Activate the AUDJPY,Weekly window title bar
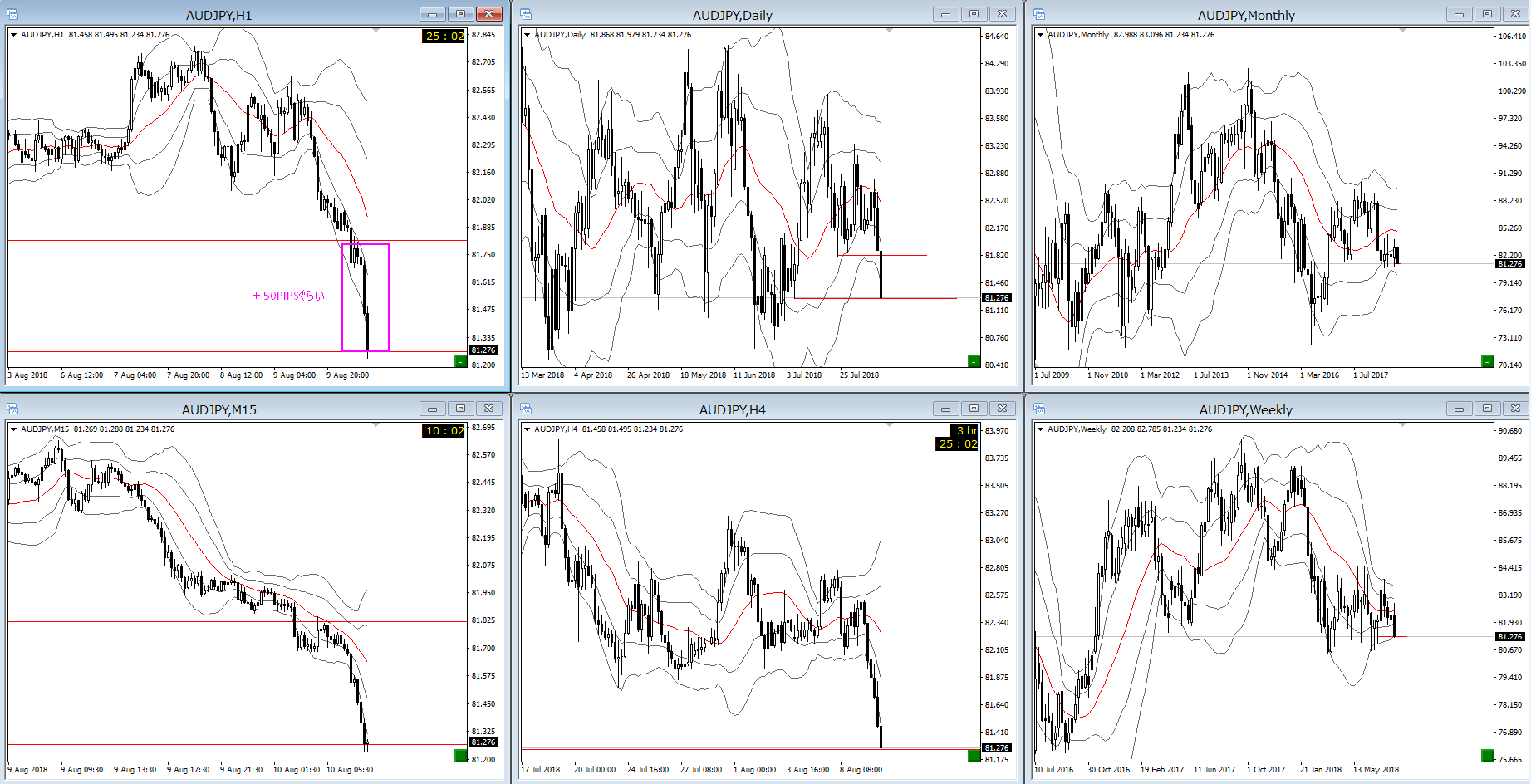The image size is (1531, 784). (x=1244, y=409)
